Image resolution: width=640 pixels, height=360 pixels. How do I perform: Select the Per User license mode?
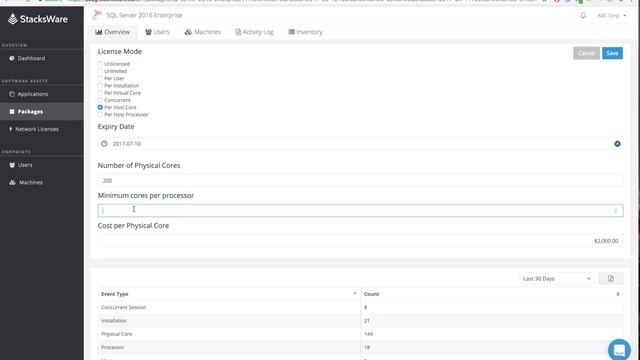[100, 78]
